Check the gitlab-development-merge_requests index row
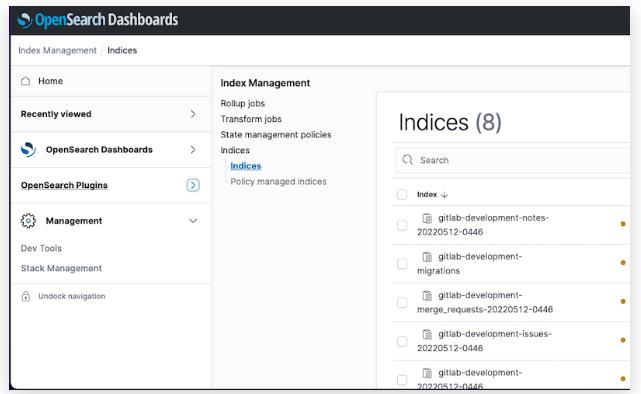Screen dimensions: 641x394 pos(402,302)
